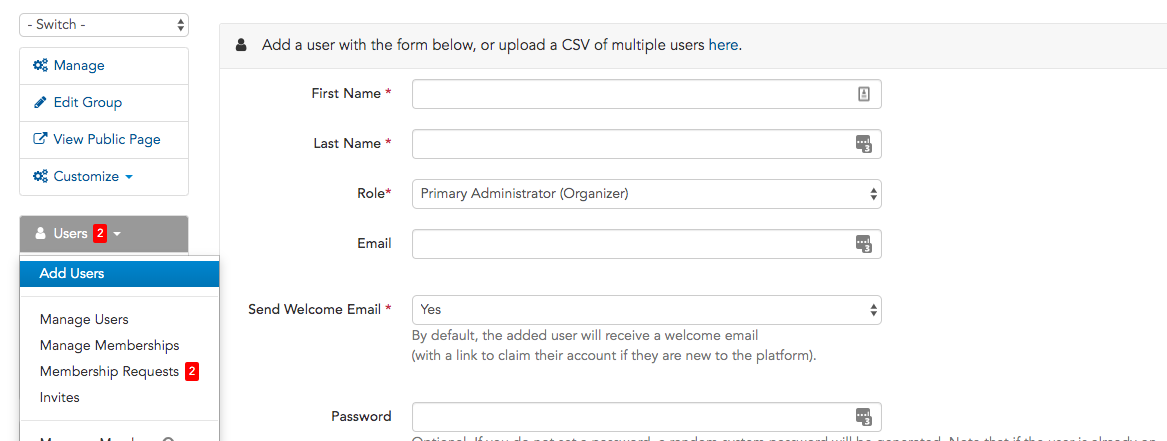This screenshot has height=441, width=1167.
Task: Click the external link icon beside View Public Page
Action: (x=40, y=139)
